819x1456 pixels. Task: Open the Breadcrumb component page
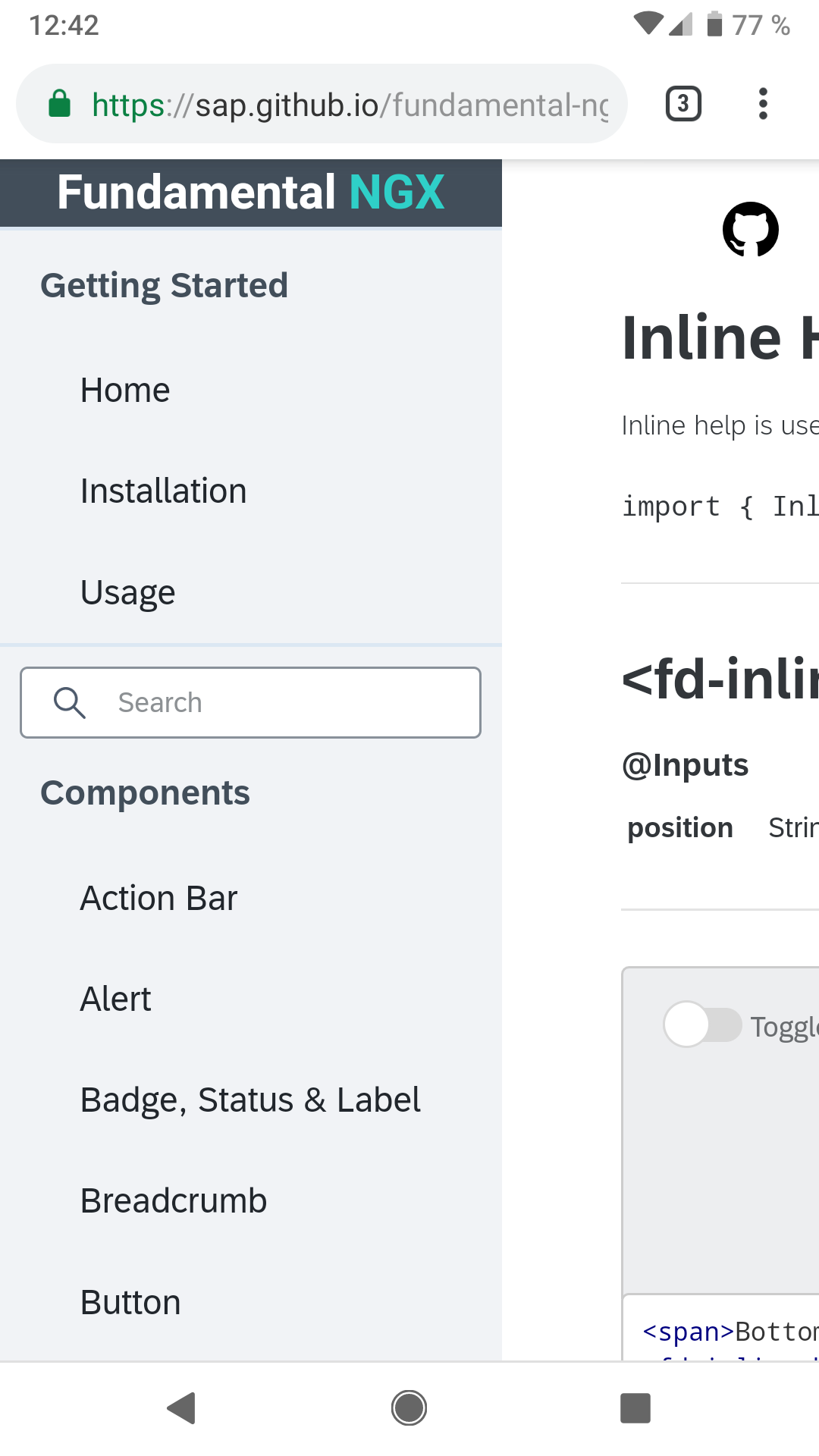pos(174,1200)
